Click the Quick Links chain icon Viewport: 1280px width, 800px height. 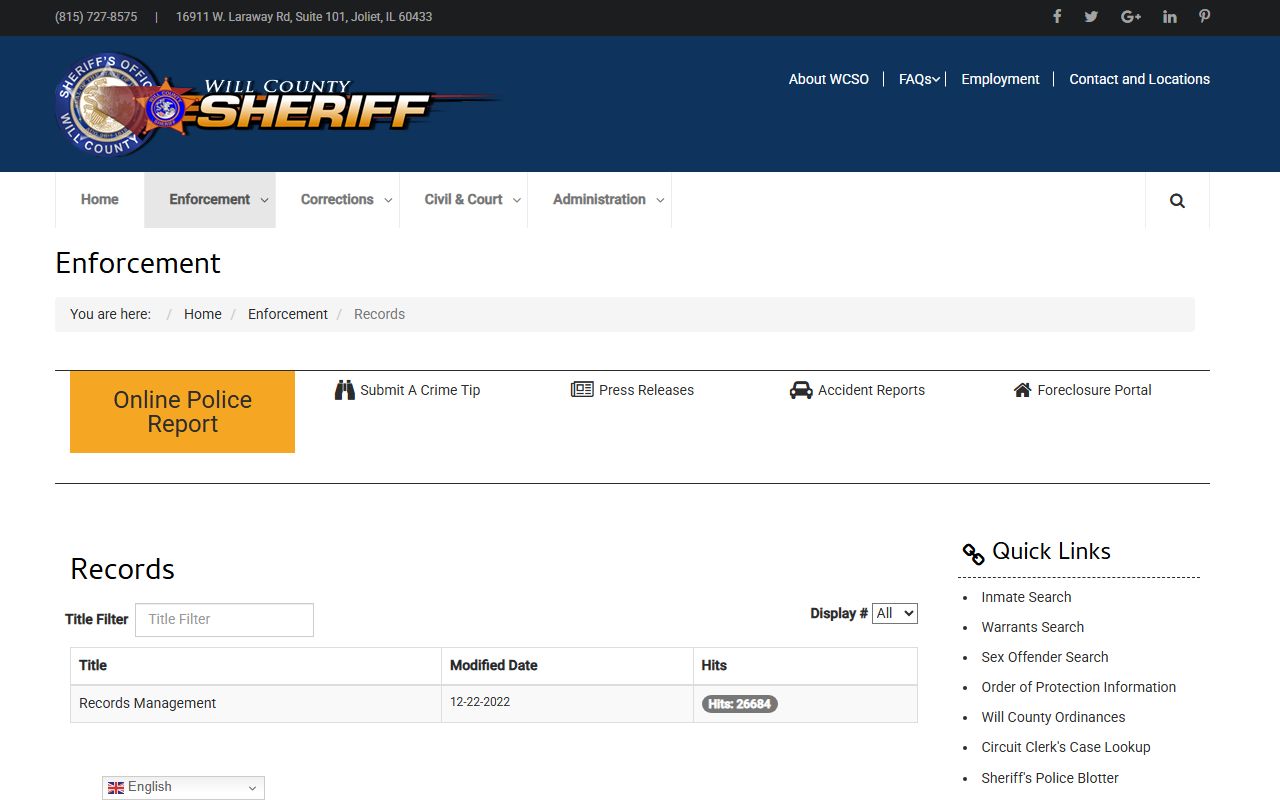(x=973, y=554)
